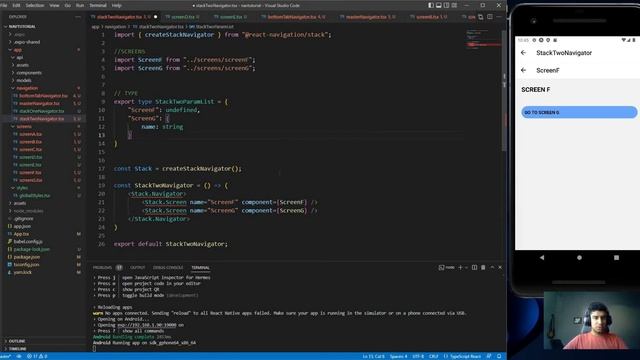Kill terminal with trash icon
Image resolution: width=640 pixels, height=360 pixels.
(x=483, y=267)
